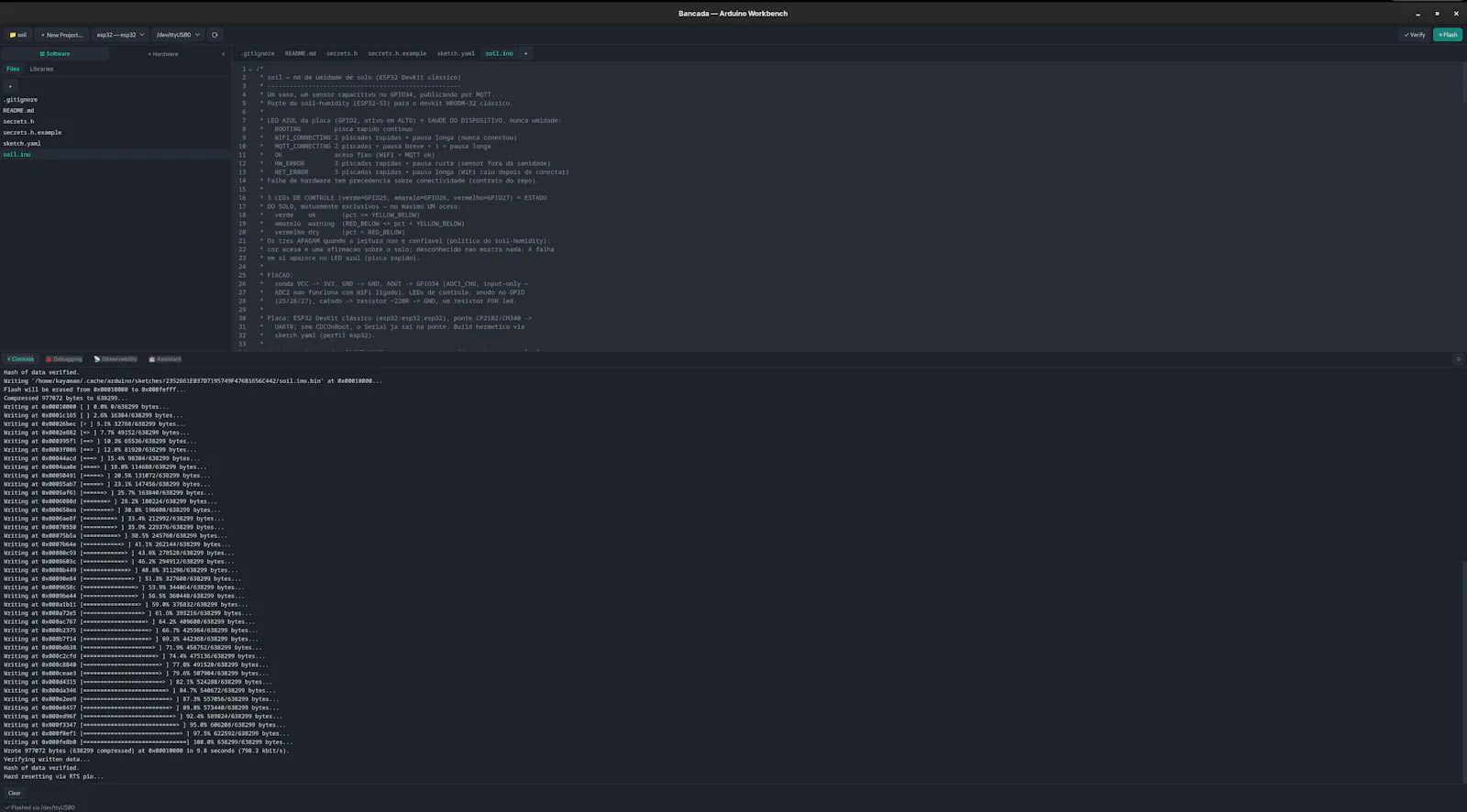Image resolution: width=1467 pixels, height=812 pixels.
Task: Clear the console output
Action: (x=14, y=793)
